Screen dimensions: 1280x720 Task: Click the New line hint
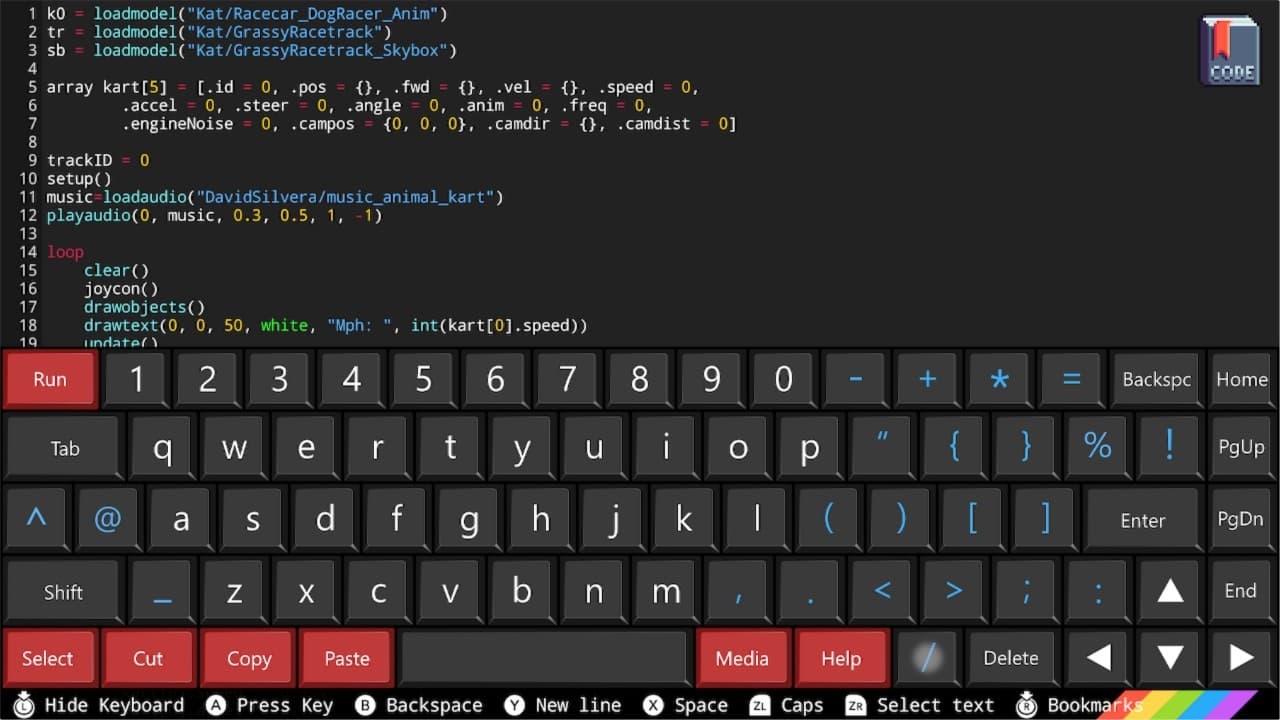click(562, 705)
